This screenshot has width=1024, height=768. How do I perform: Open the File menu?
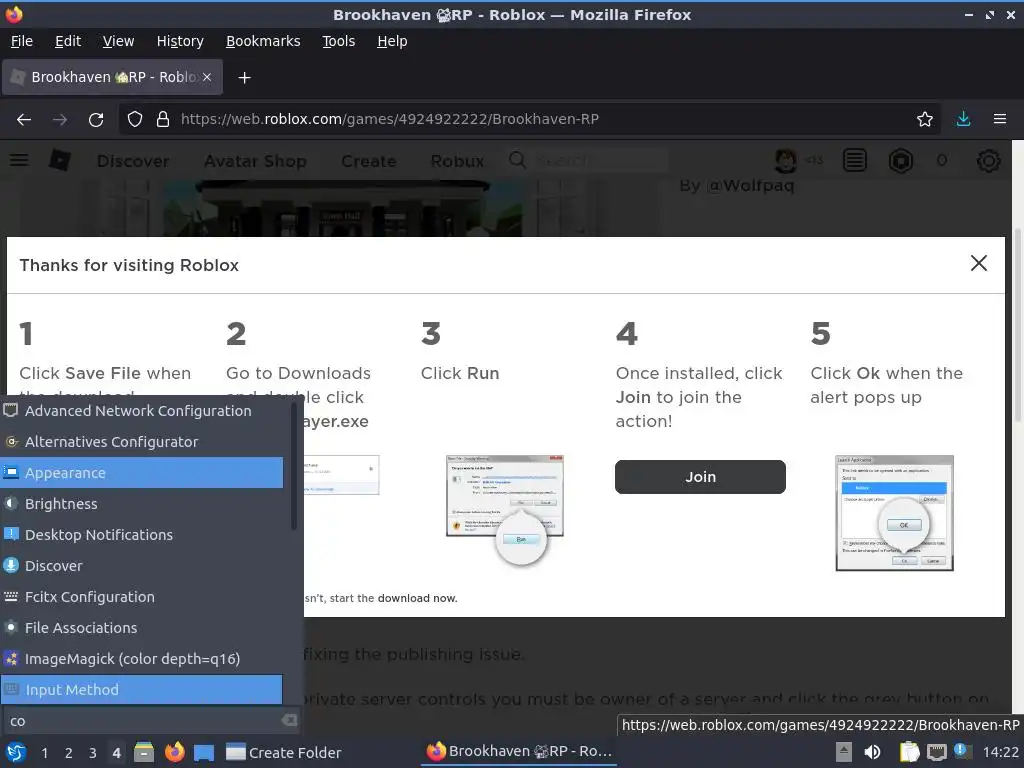(22, 41)
